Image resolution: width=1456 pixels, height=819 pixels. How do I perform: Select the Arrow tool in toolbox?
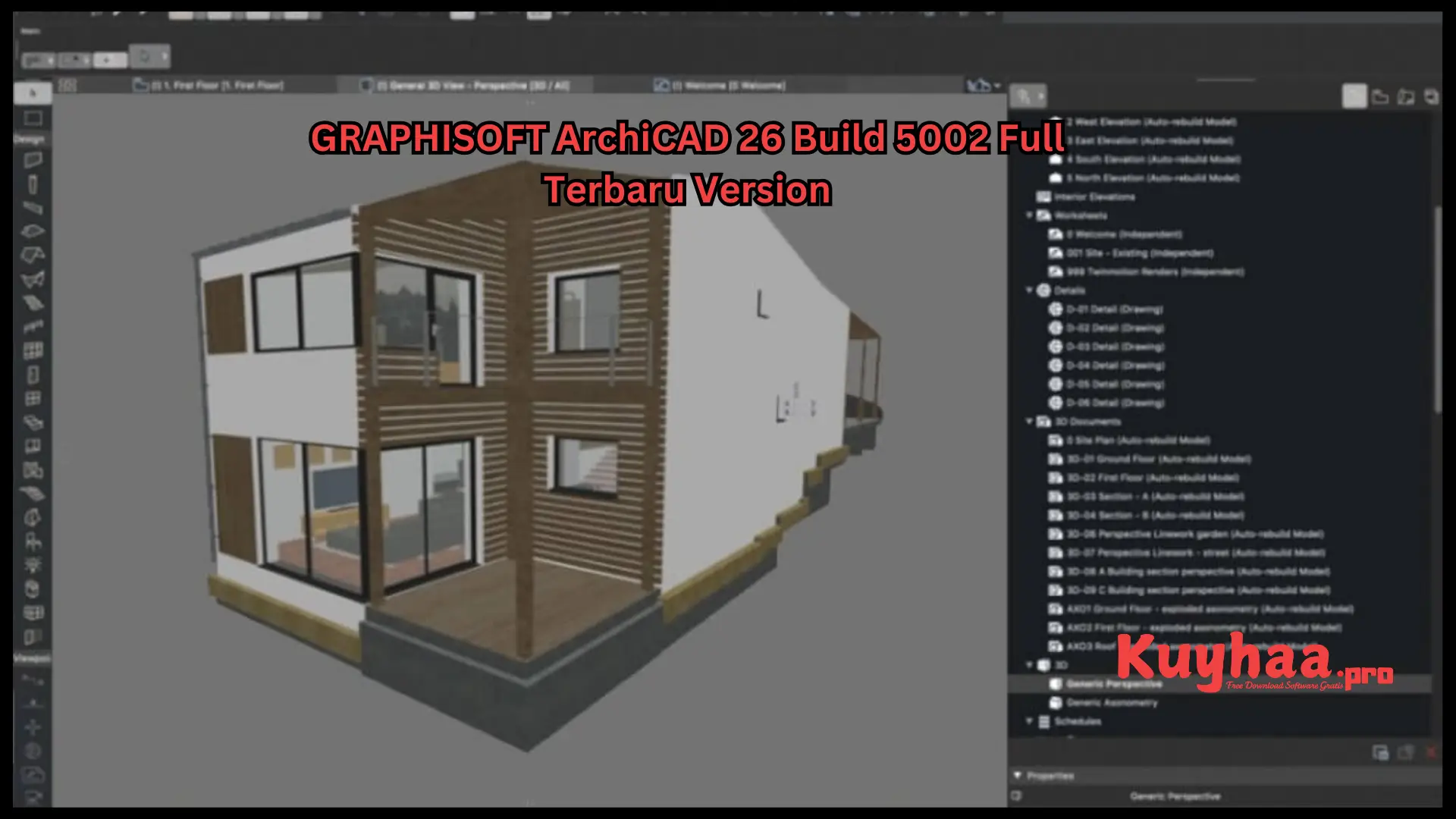[x=33, y=93]
